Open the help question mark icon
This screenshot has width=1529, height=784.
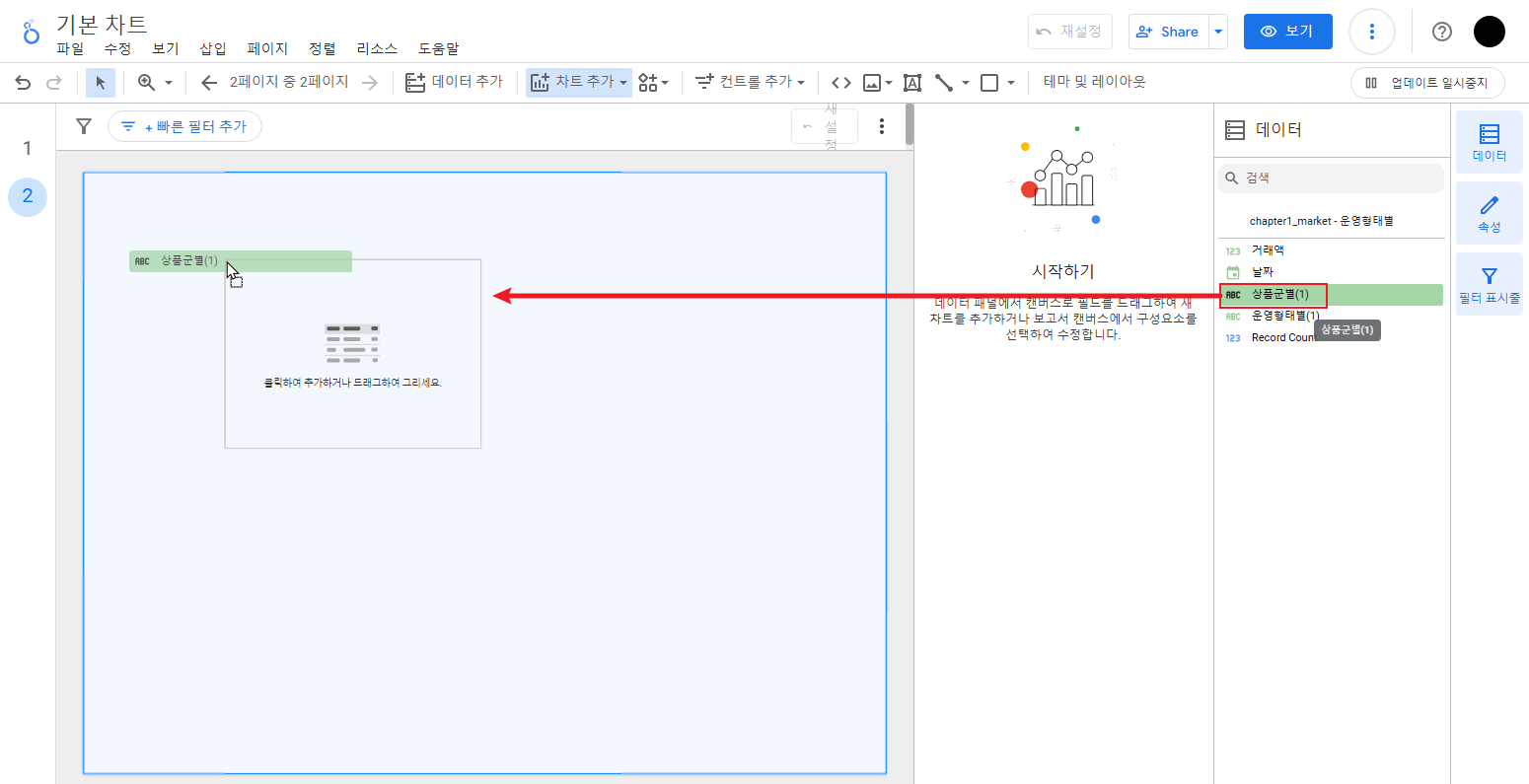coord(1441,32)
